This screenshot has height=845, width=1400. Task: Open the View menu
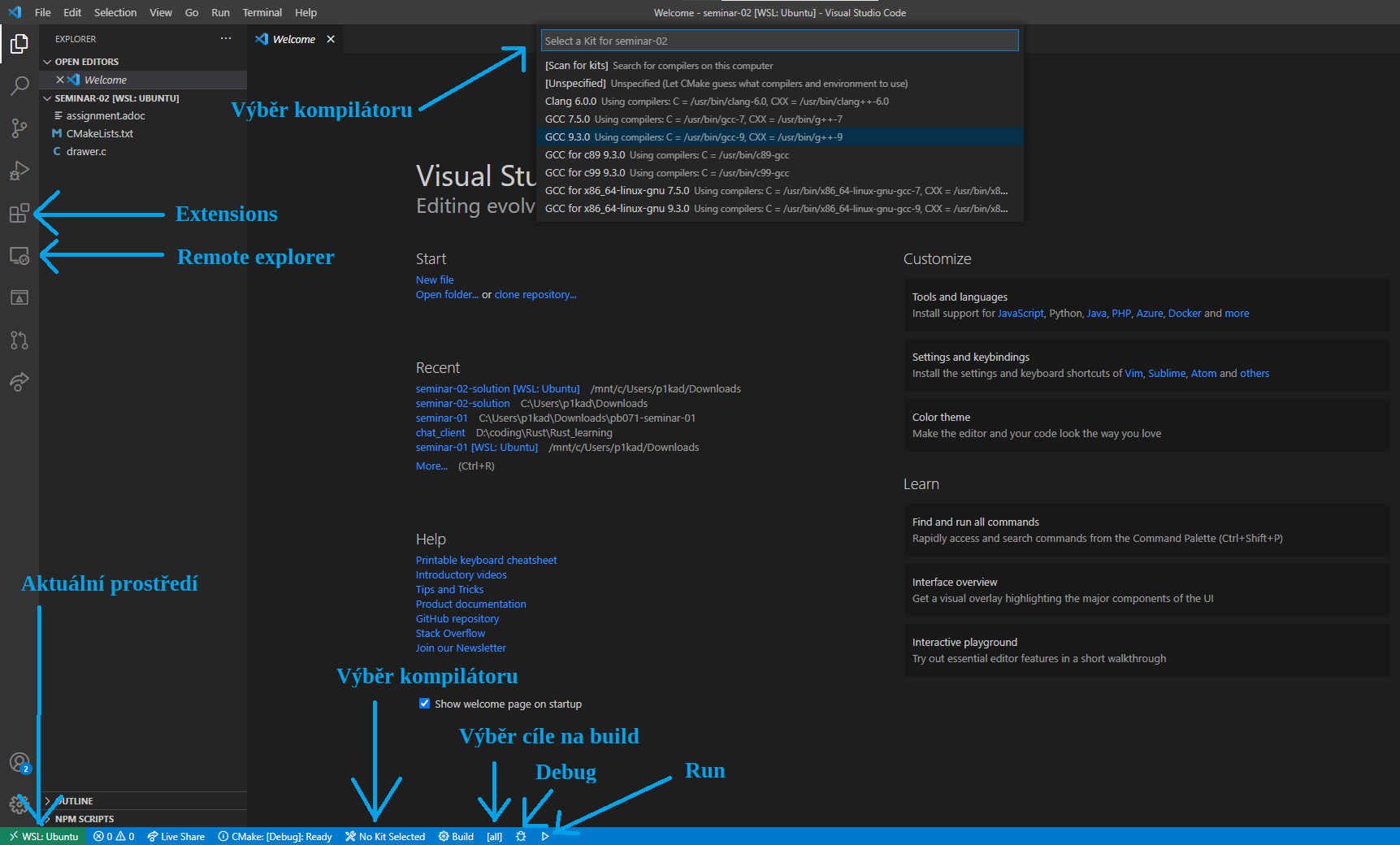tap(161, 12)
